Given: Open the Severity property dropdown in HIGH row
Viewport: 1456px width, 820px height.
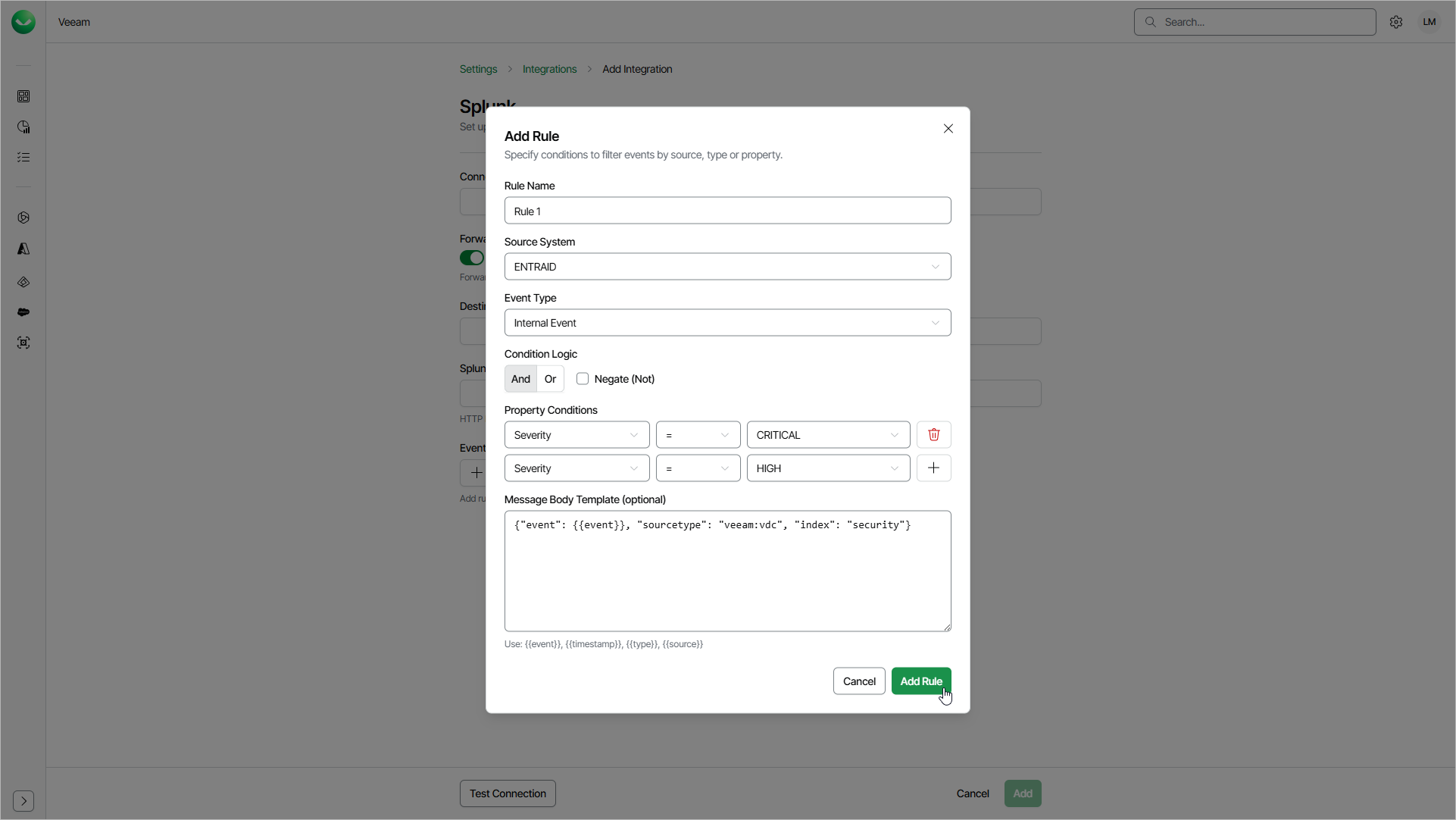Looking at the screenshot, I should 577,468.
